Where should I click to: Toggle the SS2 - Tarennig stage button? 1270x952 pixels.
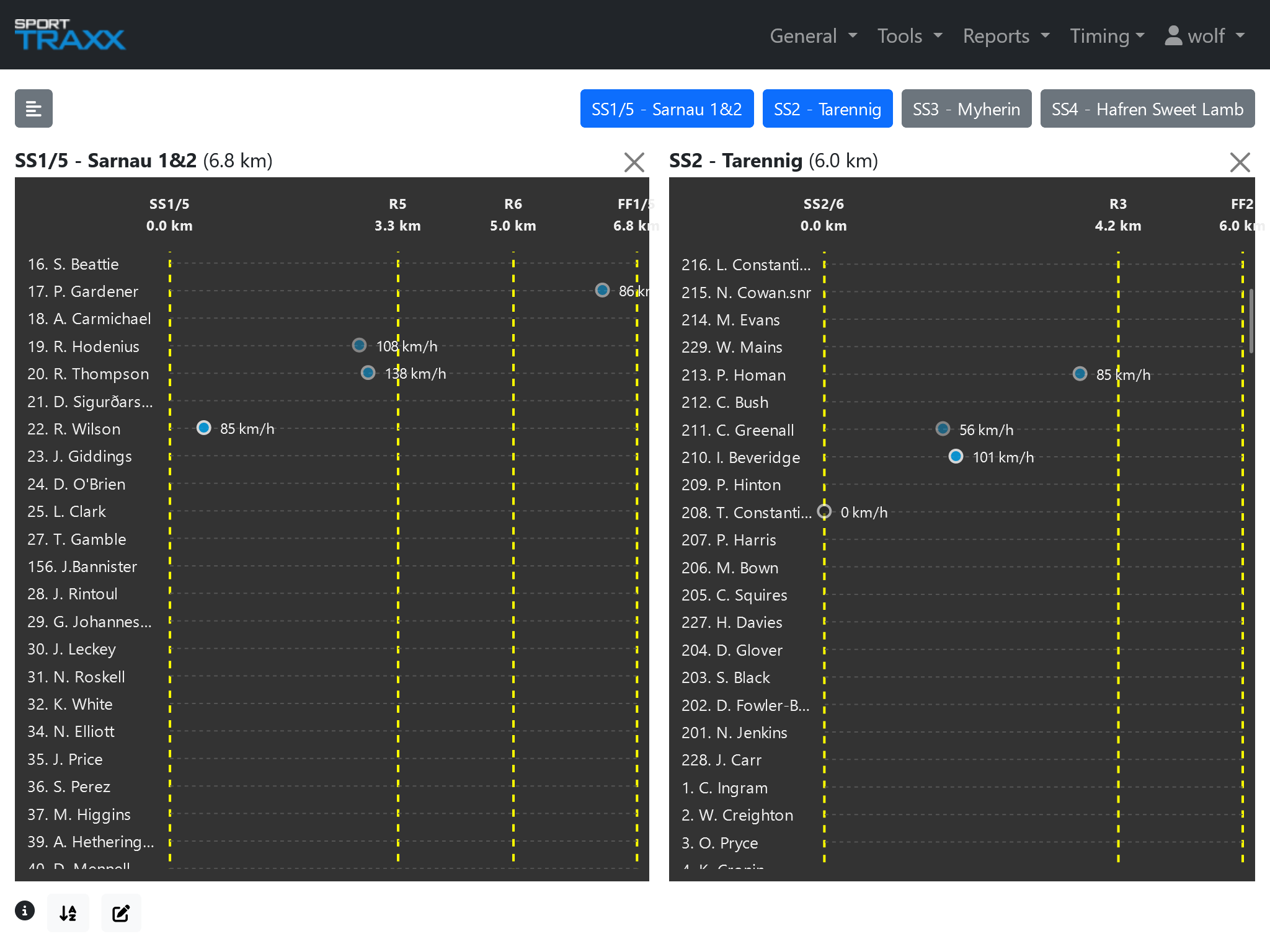(827, 109)
